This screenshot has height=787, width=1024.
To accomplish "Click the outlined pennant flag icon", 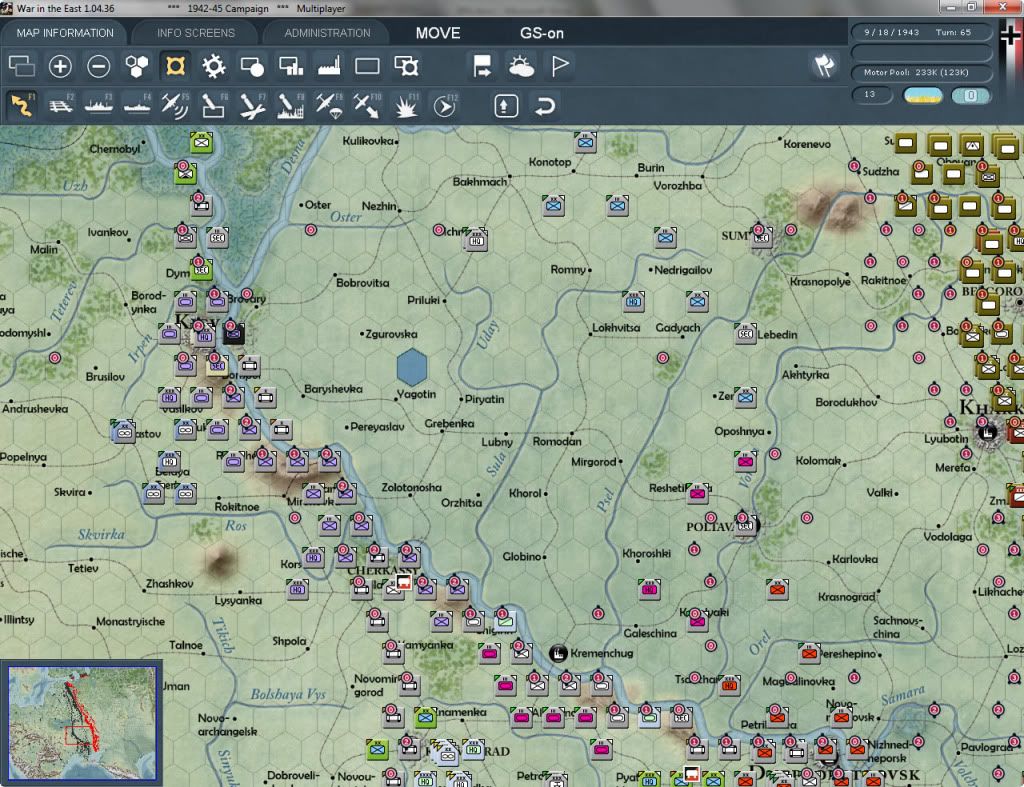I will click(x=560, y=66).
